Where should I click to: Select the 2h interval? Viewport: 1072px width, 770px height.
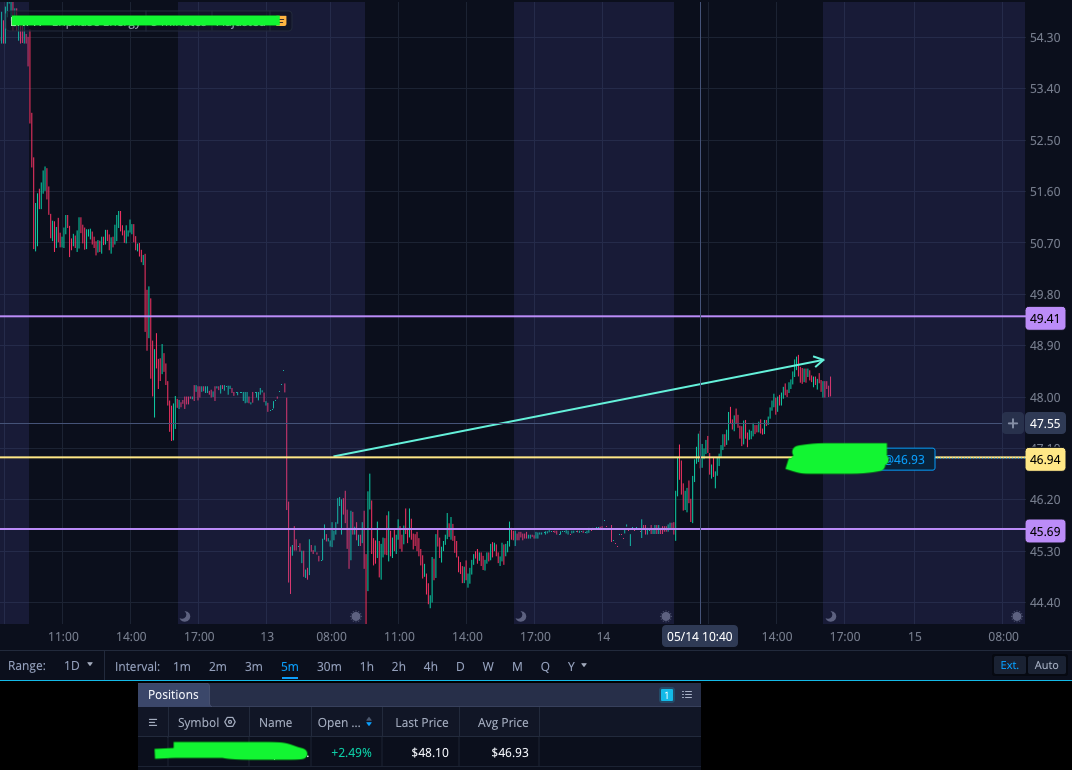tap(399, 667)
